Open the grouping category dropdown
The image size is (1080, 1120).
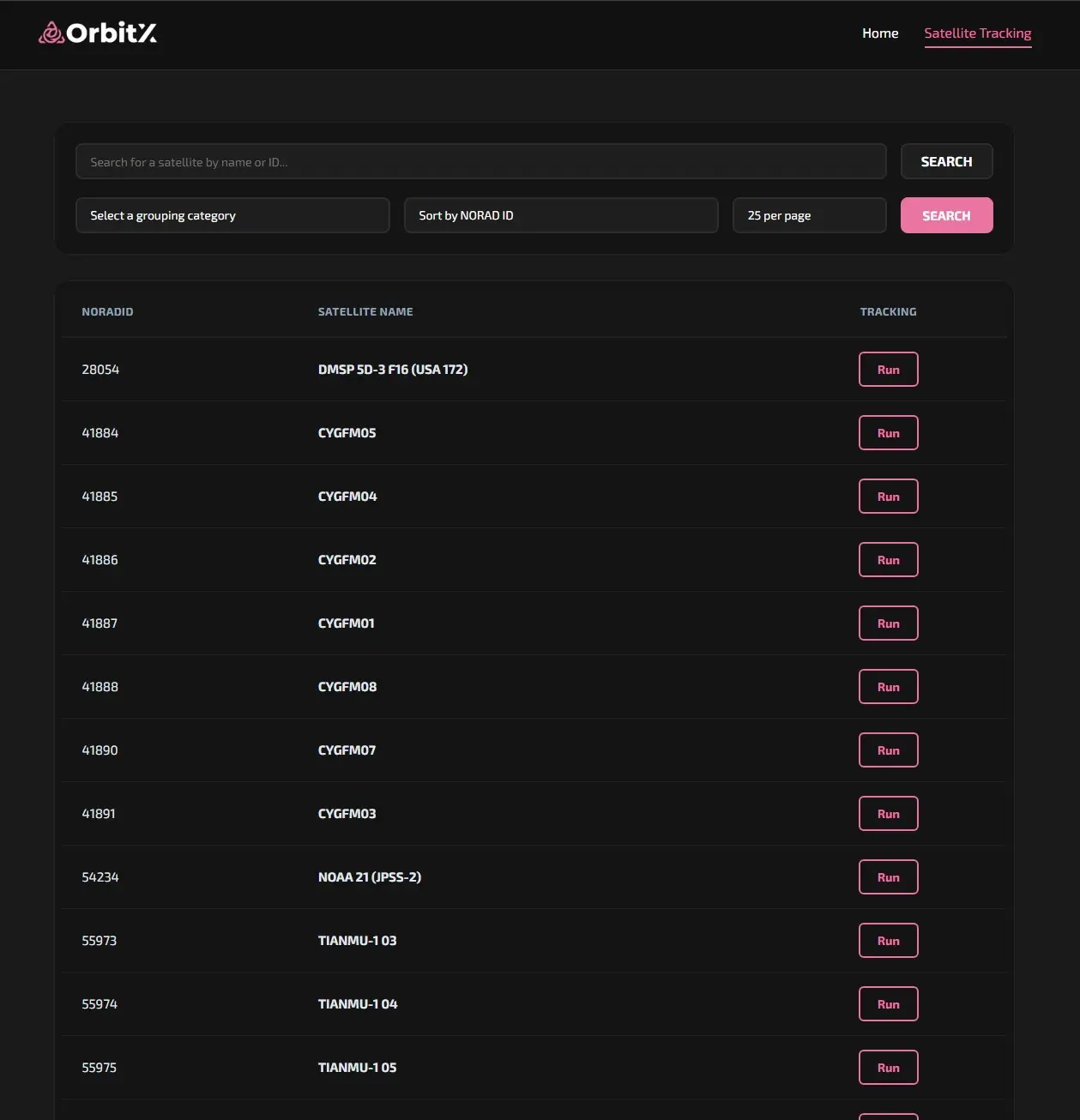pyautogui.click(x=232, y=215)
